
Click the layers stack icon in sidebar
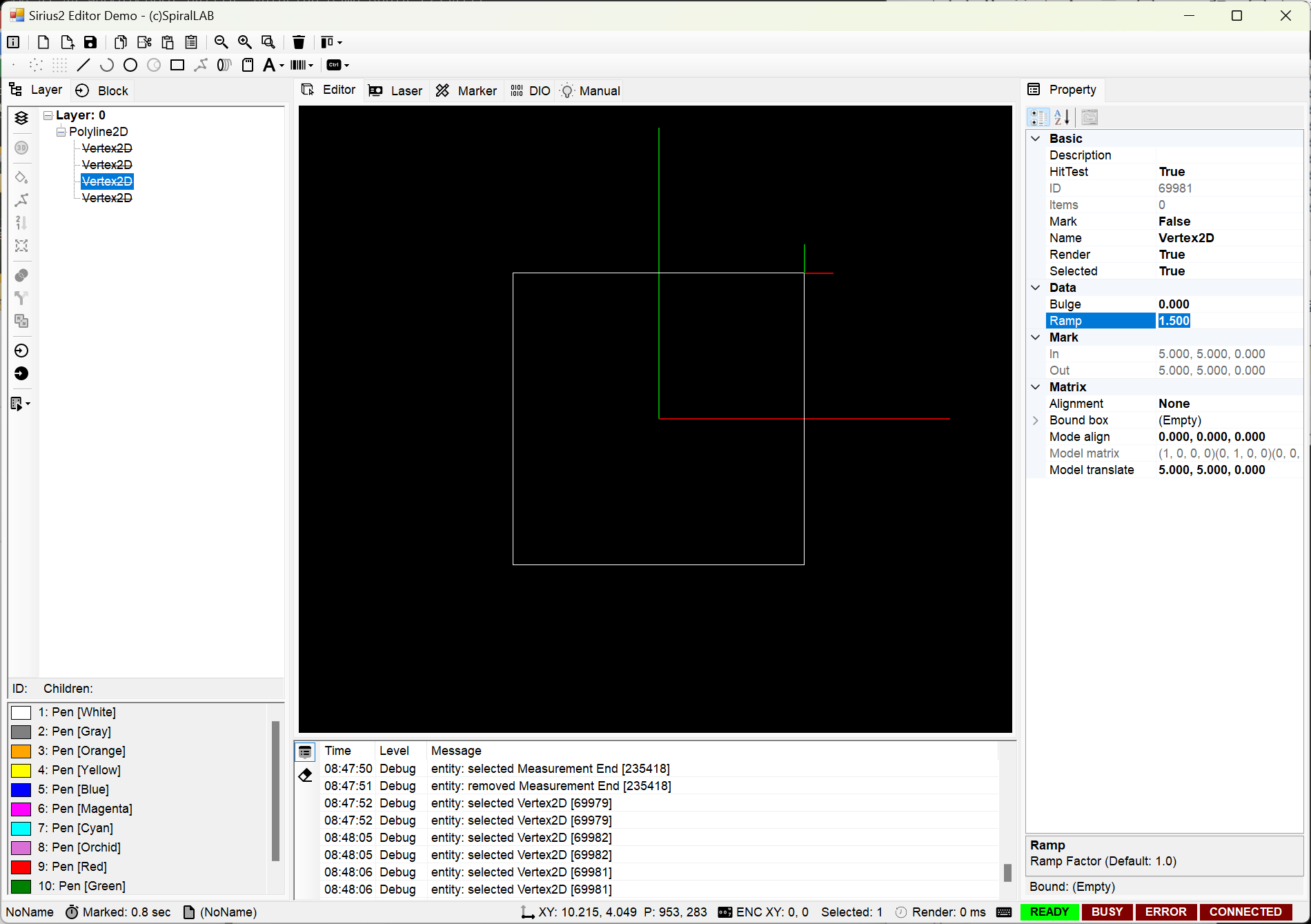(x=21, y=118)
